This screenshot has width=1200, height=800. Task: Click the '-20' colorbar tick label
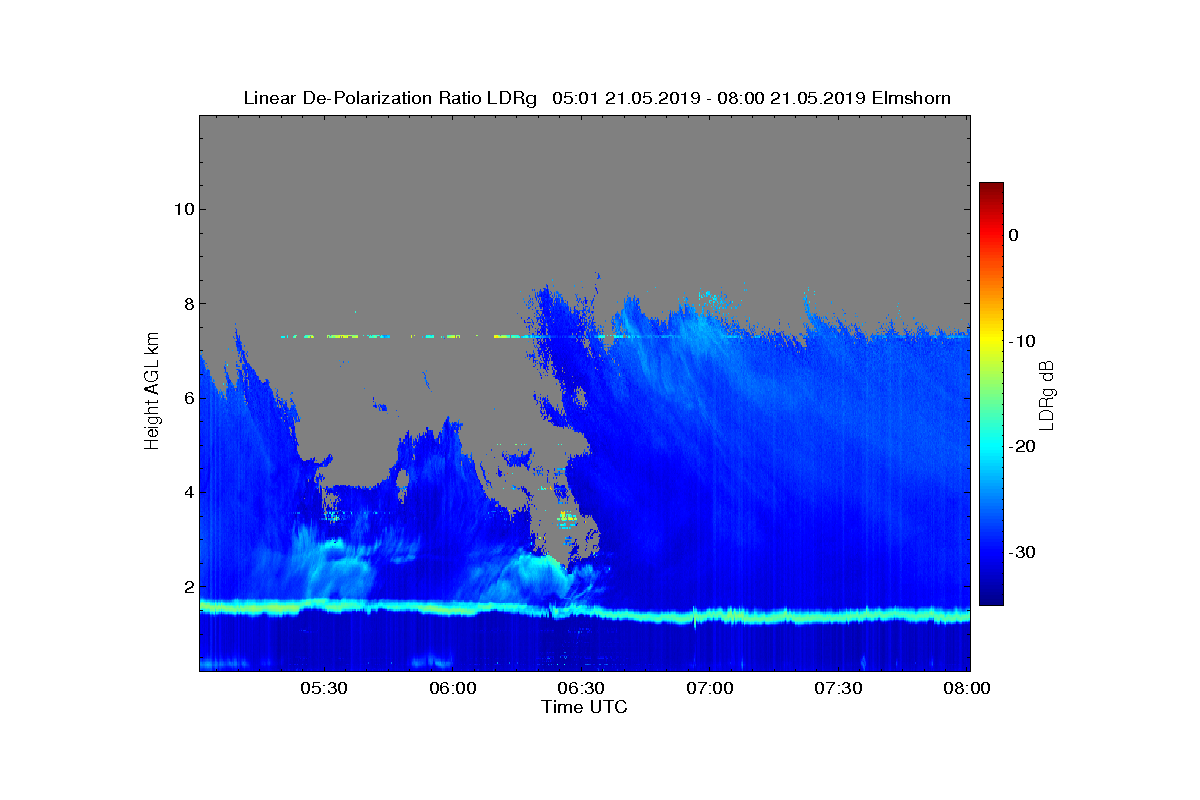click(x=1021, y=447)
